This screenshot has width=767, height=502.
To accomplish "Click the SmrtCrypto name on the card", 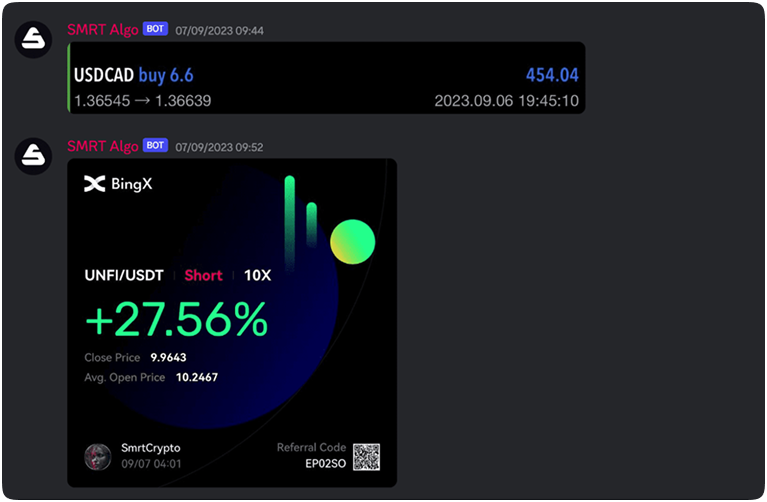I will (151, 448).
